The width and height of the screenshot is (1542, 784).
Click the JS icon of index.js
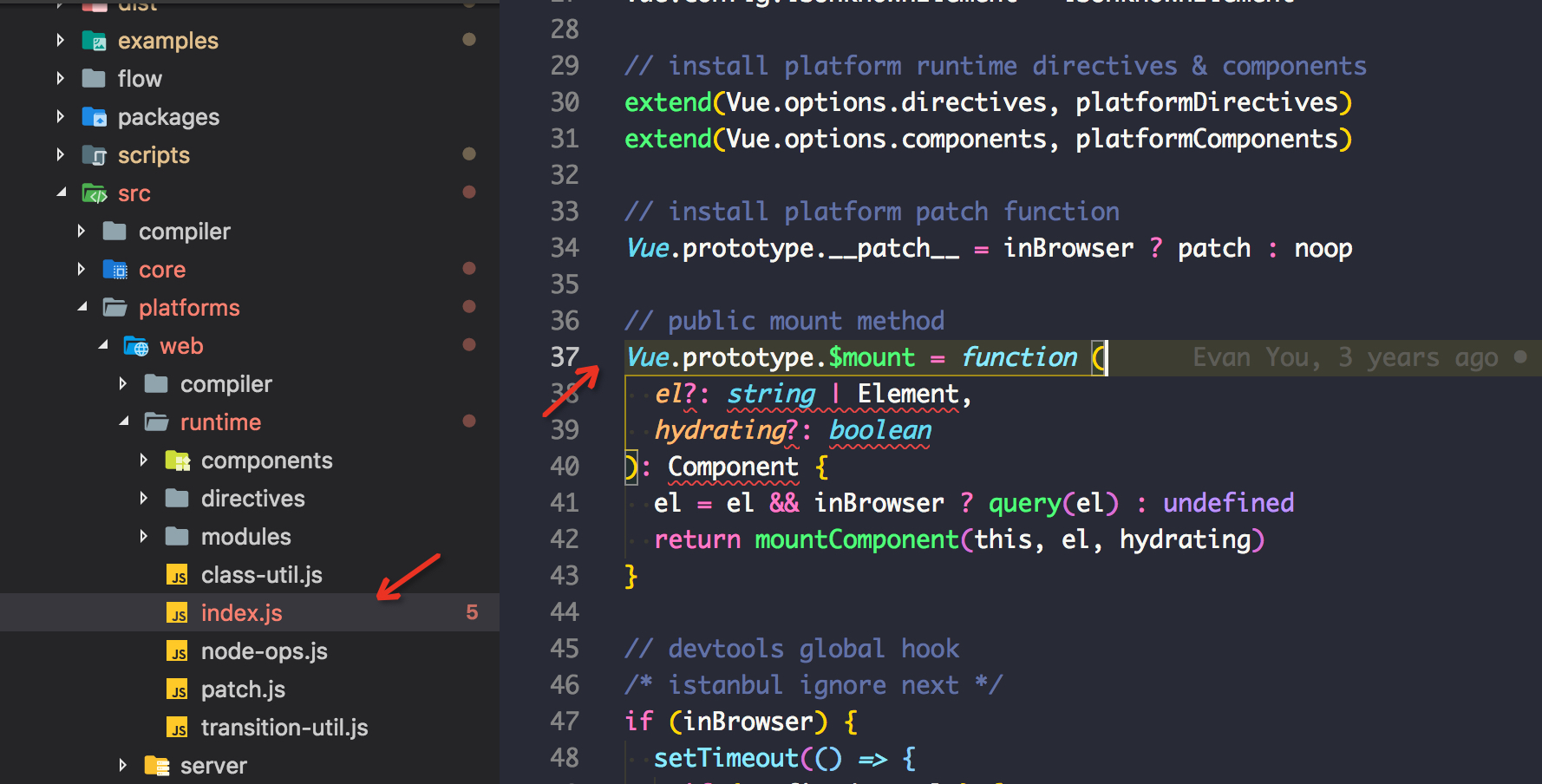click(x=177, y=612)
